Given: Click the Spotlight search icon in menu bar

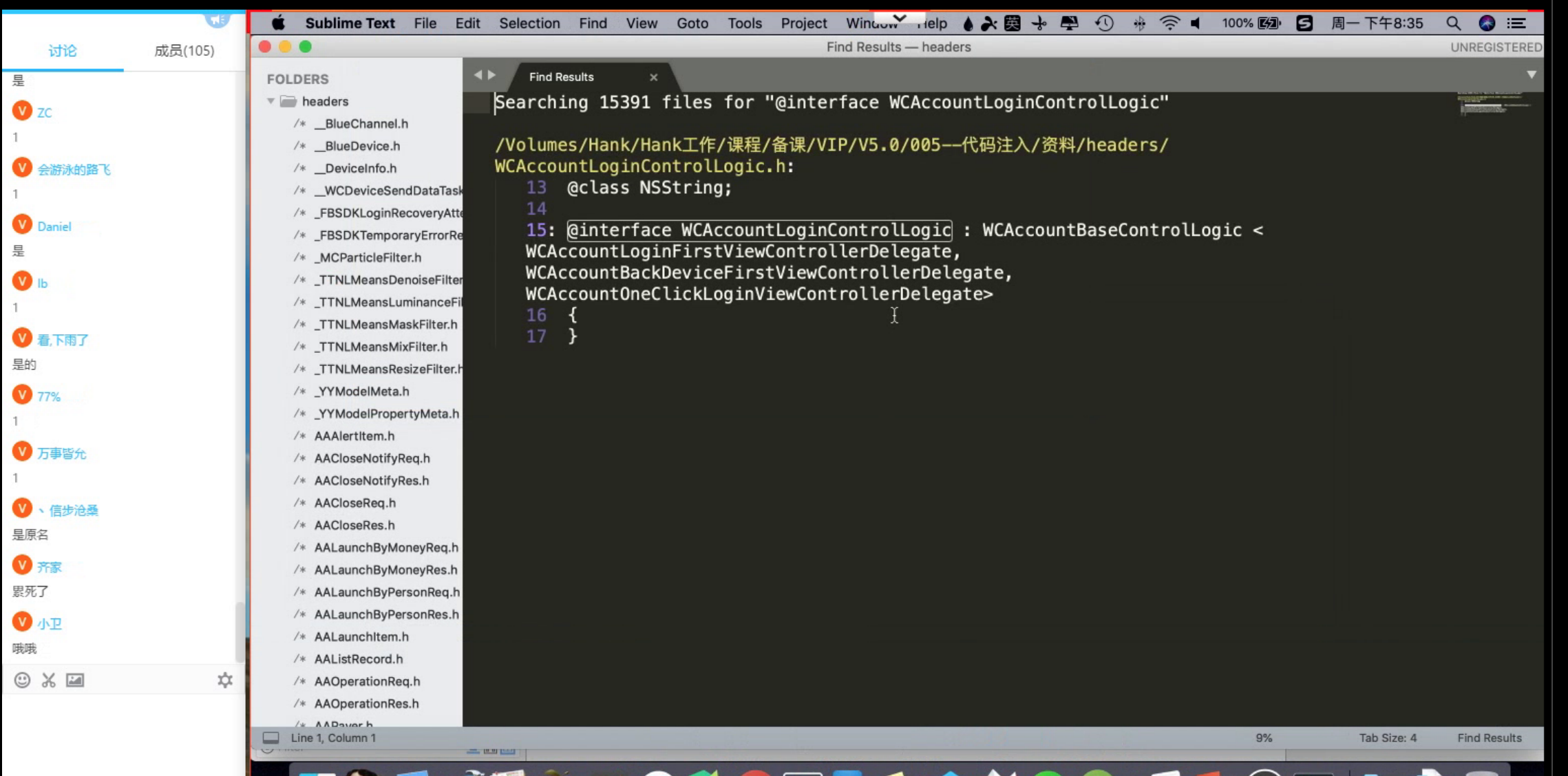Looking at the screenshot, I should point(1453,23).
